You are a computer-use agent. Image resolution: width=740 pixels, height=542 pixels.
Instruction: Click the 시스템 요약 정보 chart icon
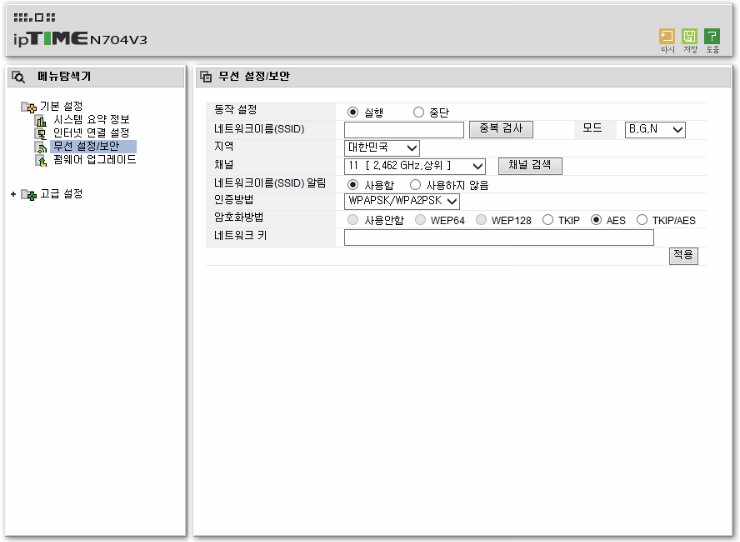[x=42, y=120]
